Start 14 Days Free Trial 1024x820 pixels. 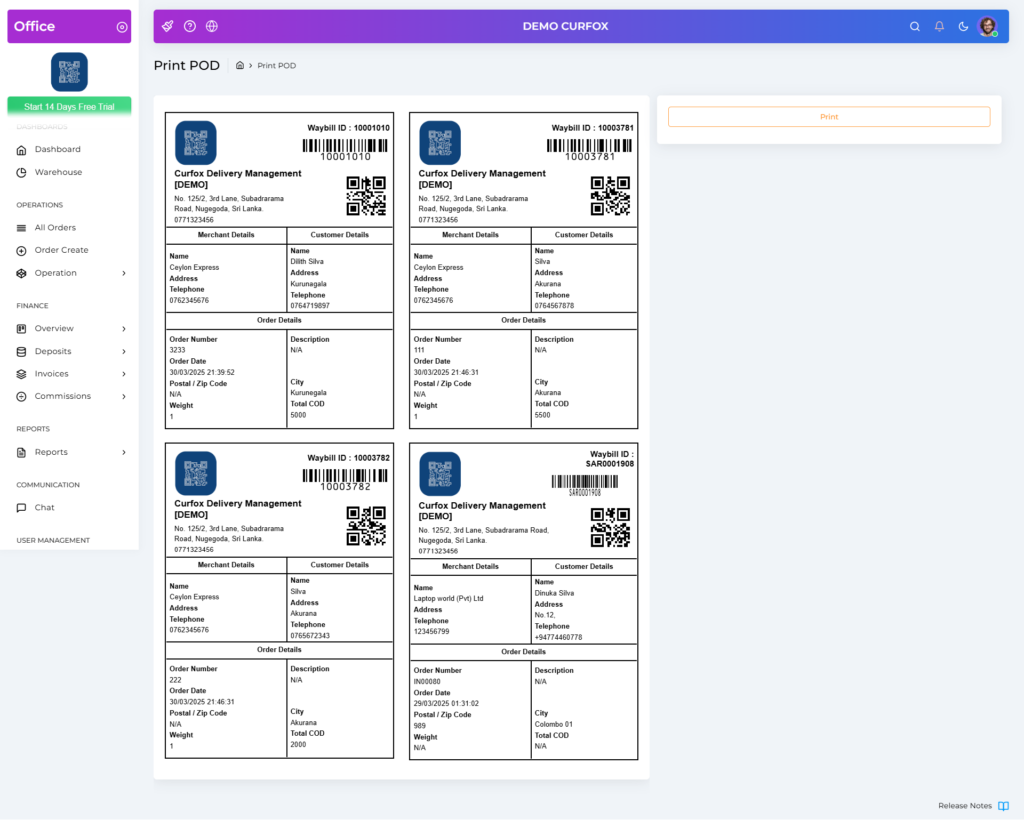[69, 106]
